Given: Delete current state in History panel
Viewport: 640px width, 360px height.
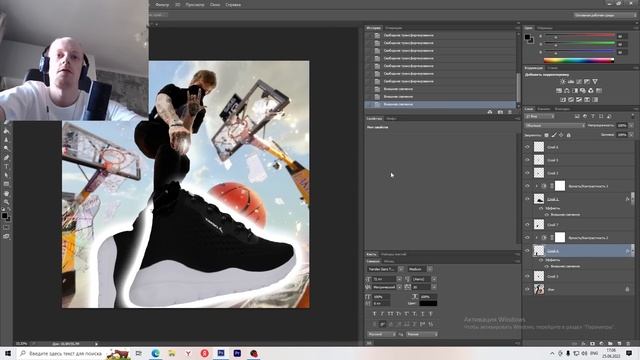Looking at the screenshot, I should [x=509, y=112].
